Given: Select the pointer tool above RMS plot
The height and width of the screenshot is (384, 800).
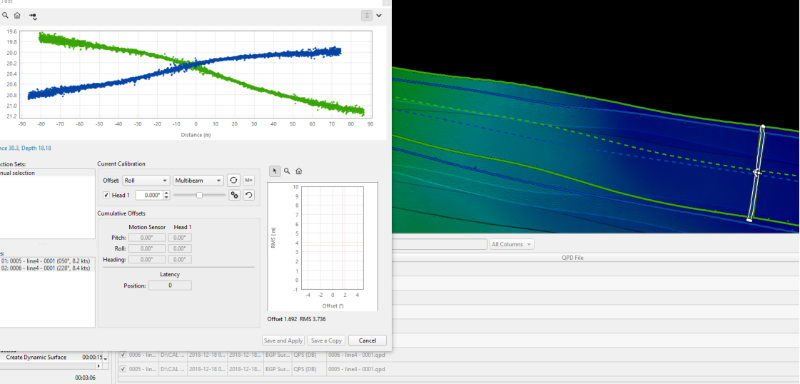Looking at the screenshot, I should coord(275,171).
